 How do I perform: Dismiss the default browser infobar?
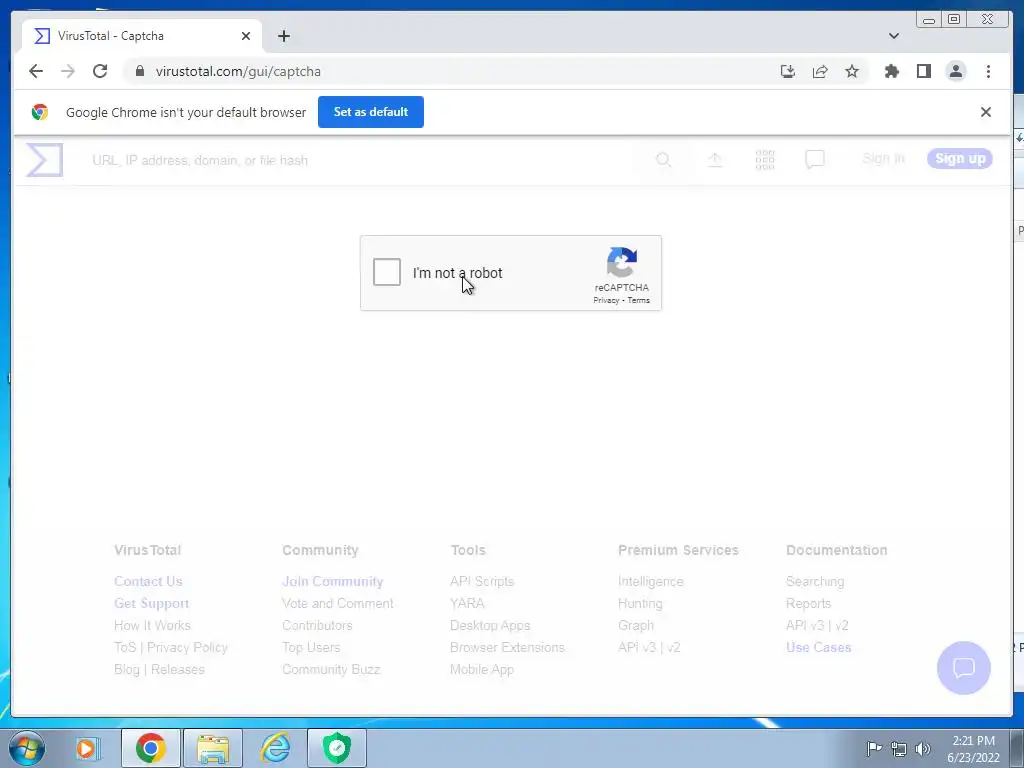pyautogui.click(x=985, y=112)
